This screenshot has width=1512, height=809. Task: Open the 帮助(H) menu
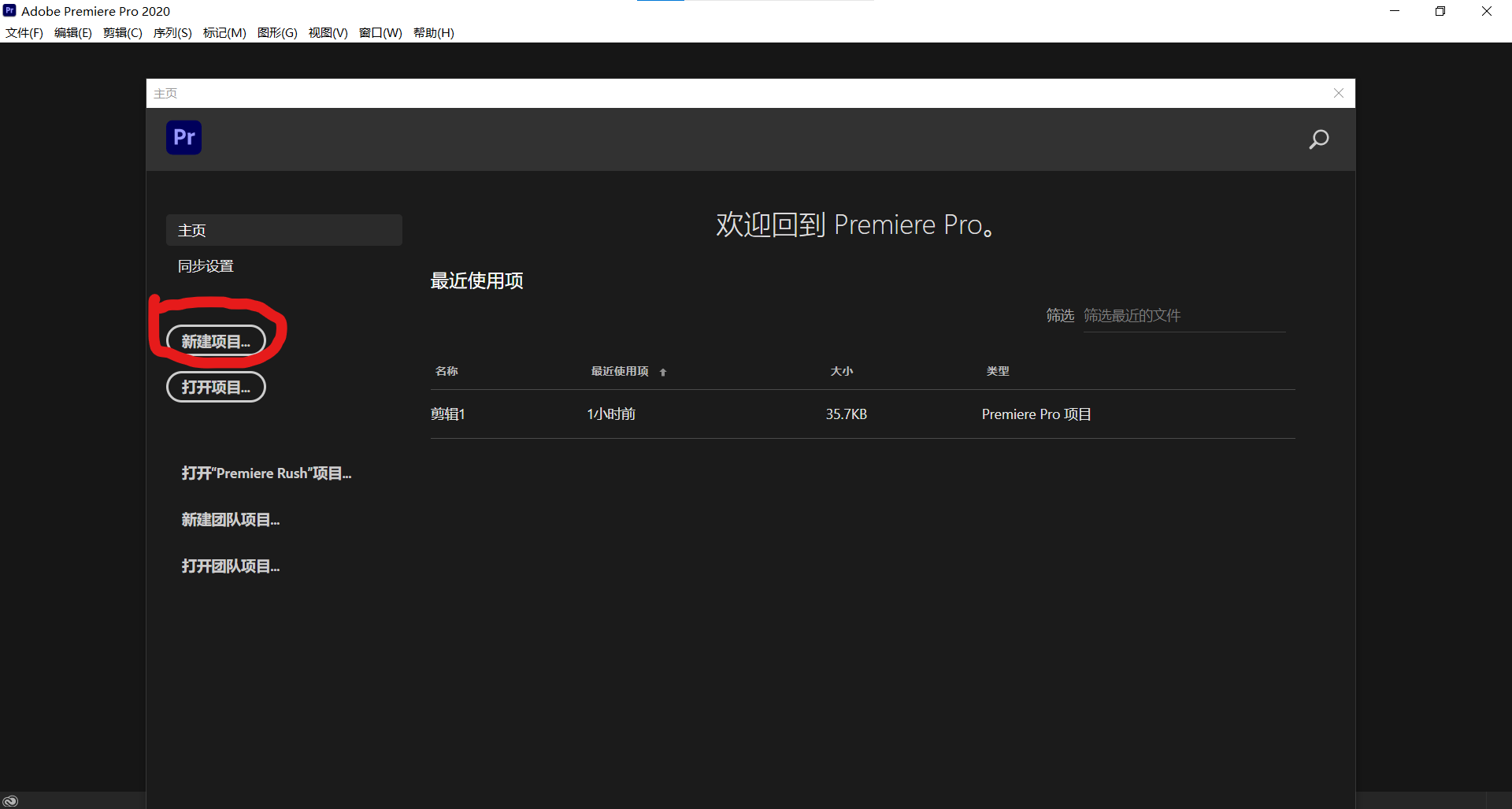pyautogui.click(x=433, y=32)
